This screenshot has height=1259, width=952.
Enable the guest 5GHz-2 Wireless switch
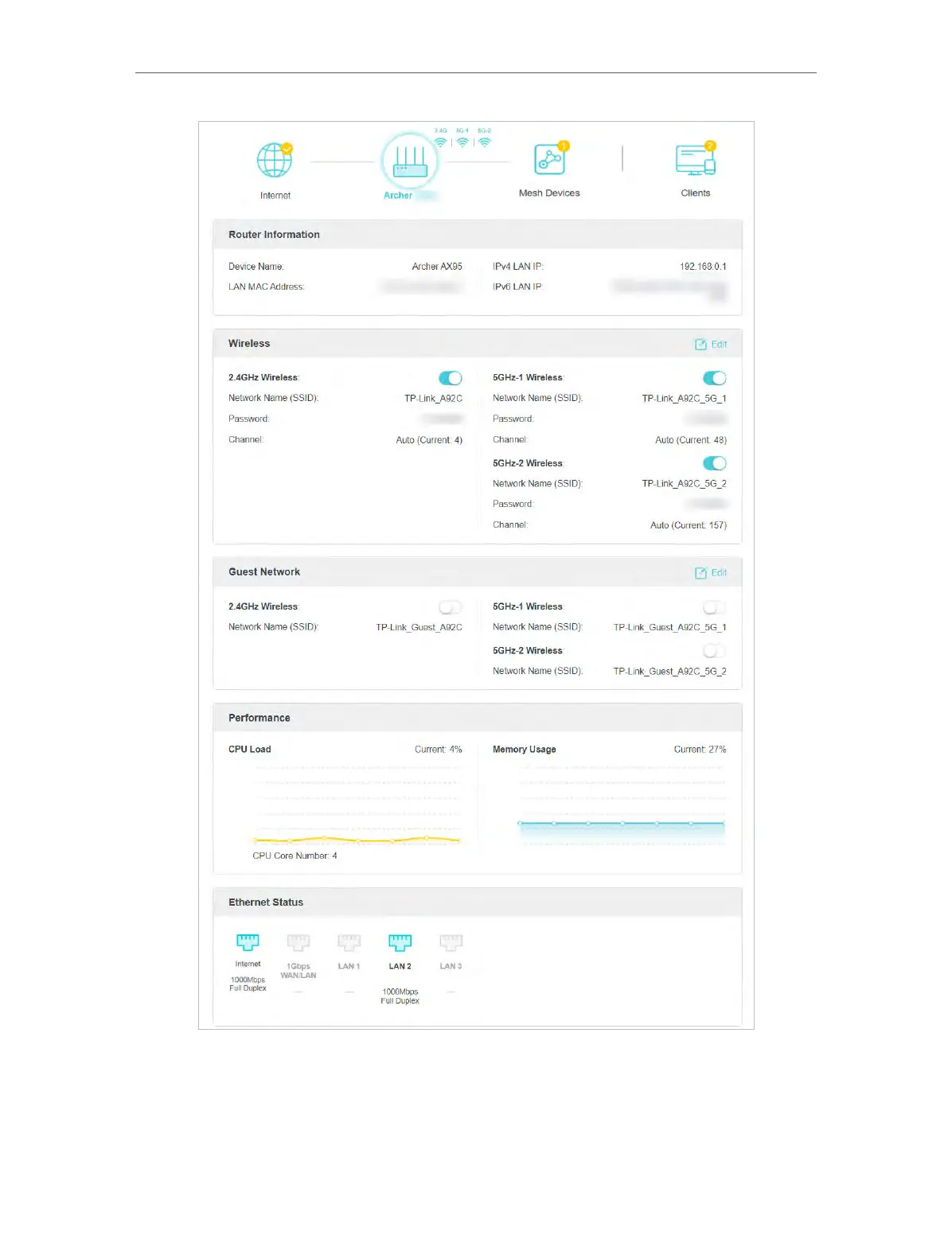(714, 651)
